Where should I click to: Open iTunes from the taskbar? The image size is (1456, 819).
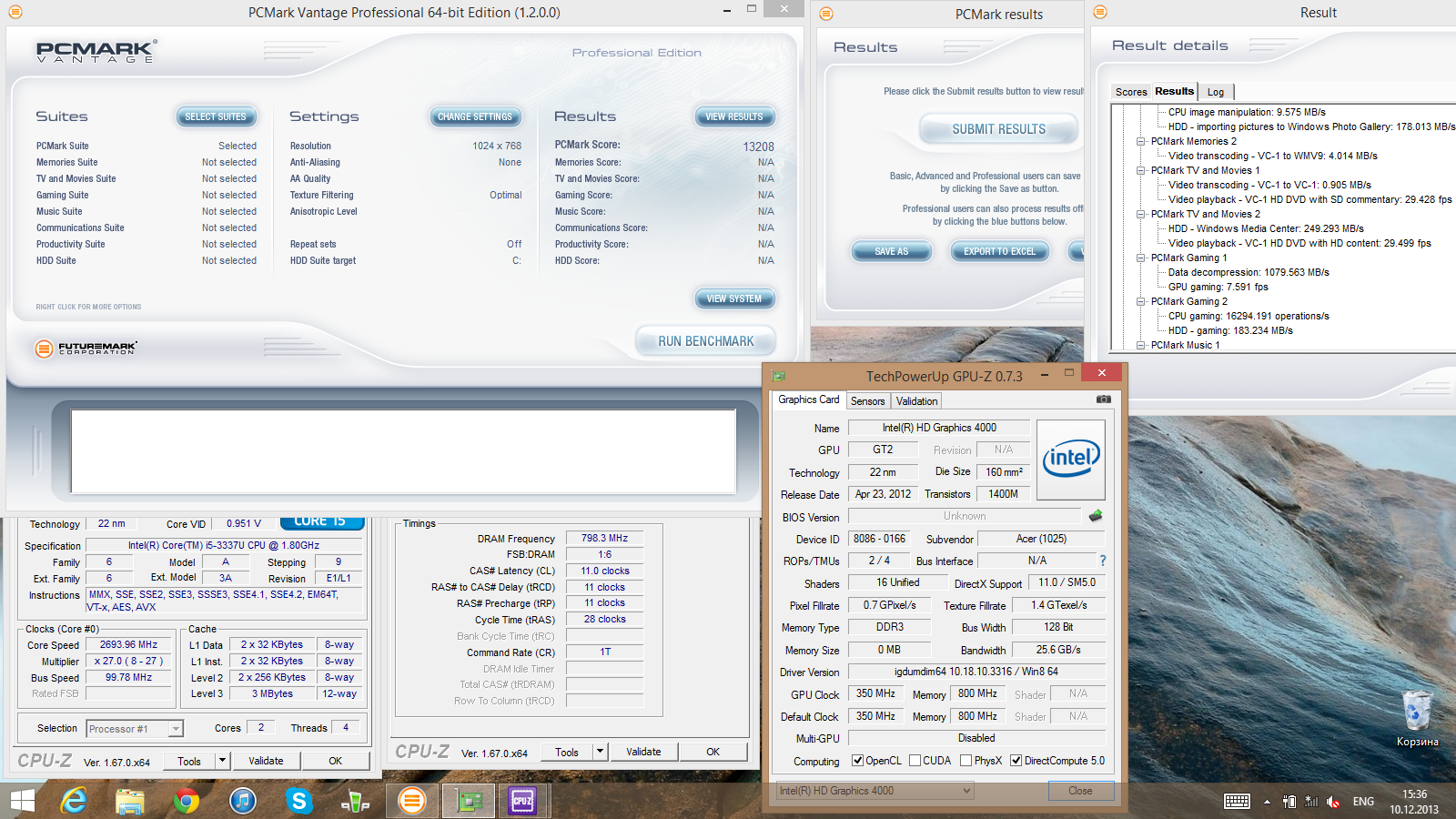pyautogui.click(x=242, y=801)
